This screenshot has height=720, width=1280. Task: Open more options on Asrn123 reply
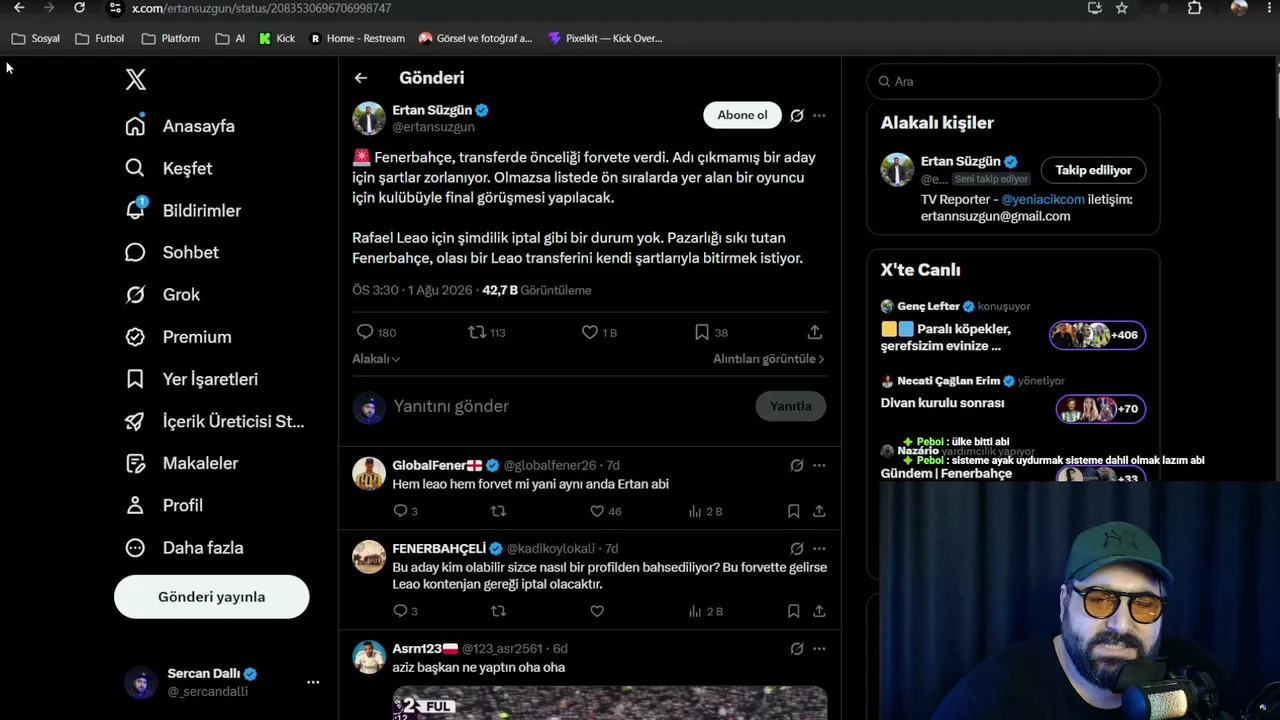point(819,648)
